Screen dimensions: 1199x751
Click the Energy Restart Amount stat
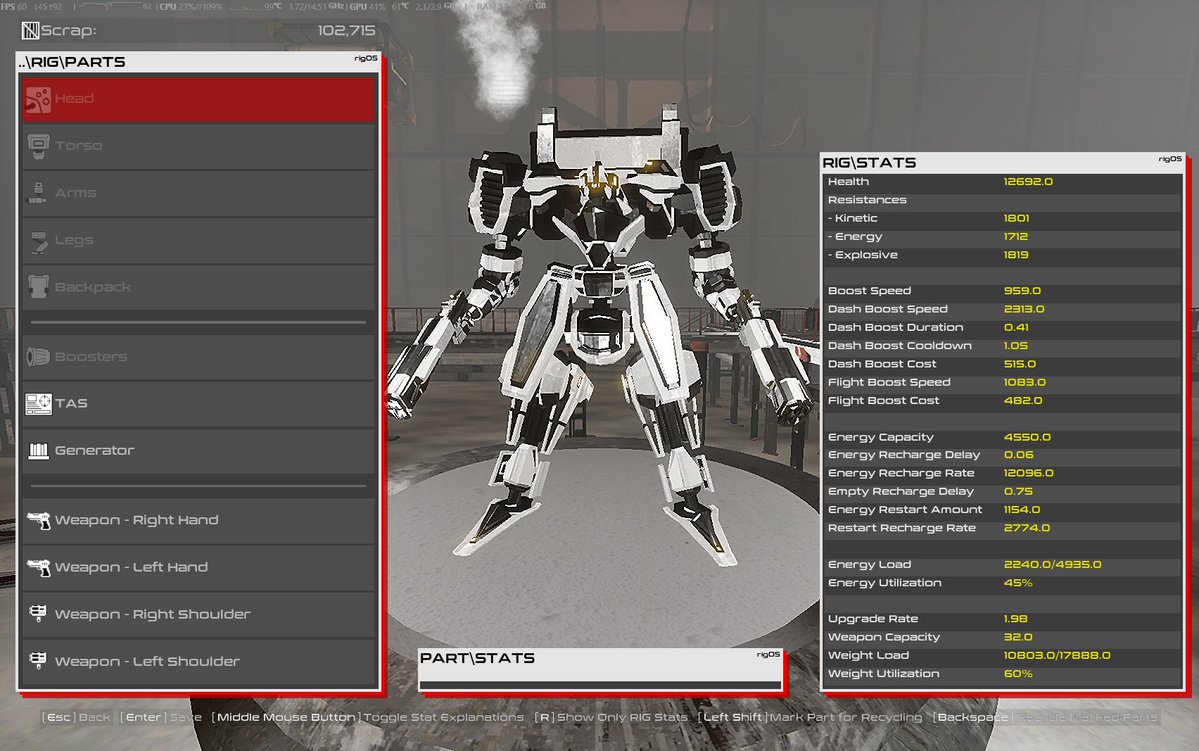pyautogui.click(x=1002, y=510)
